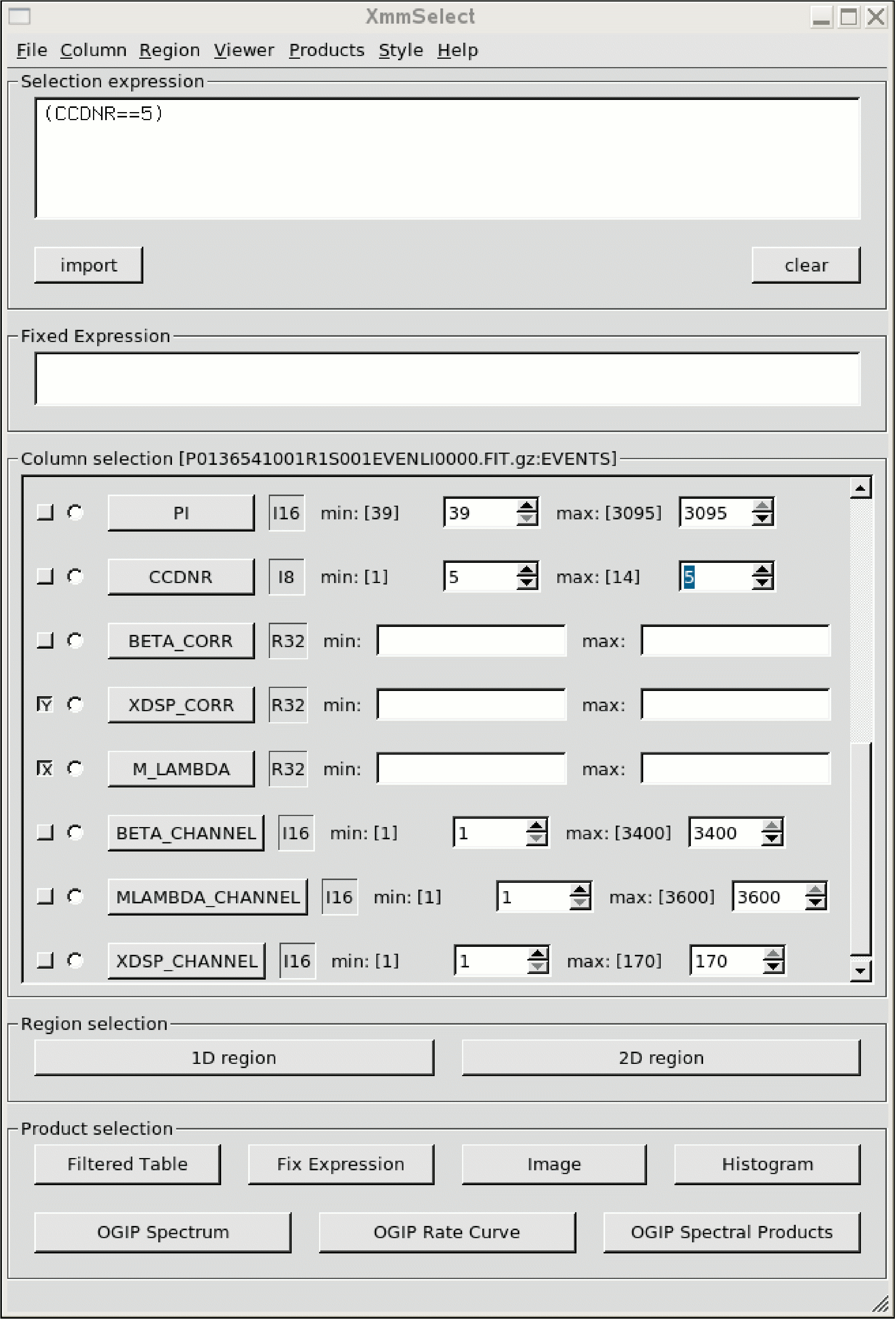Clear the selection expression

(806, 265)
